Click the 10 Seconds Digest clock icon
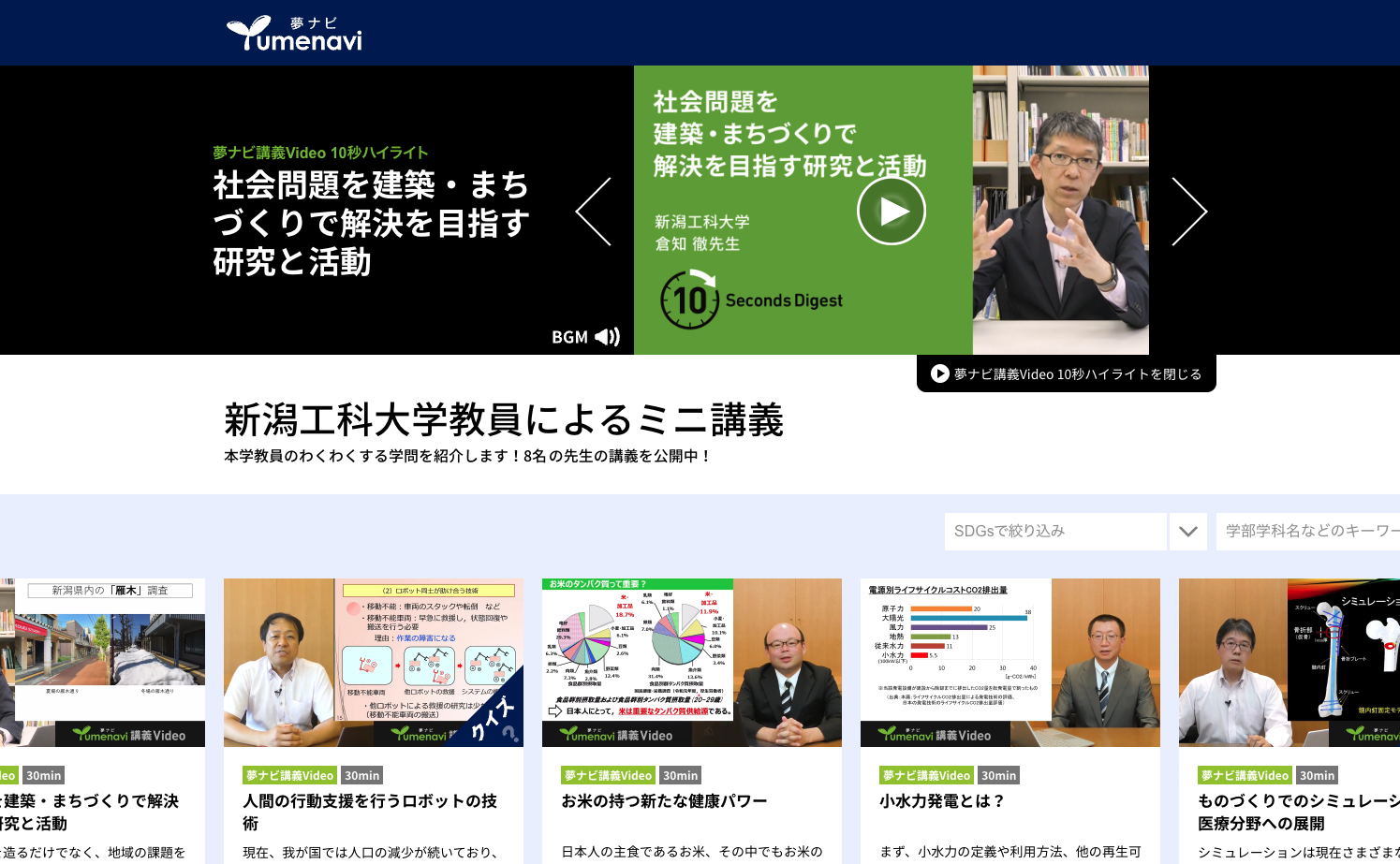Viewport: 1400px width, 864px height. tap(689, 300)
